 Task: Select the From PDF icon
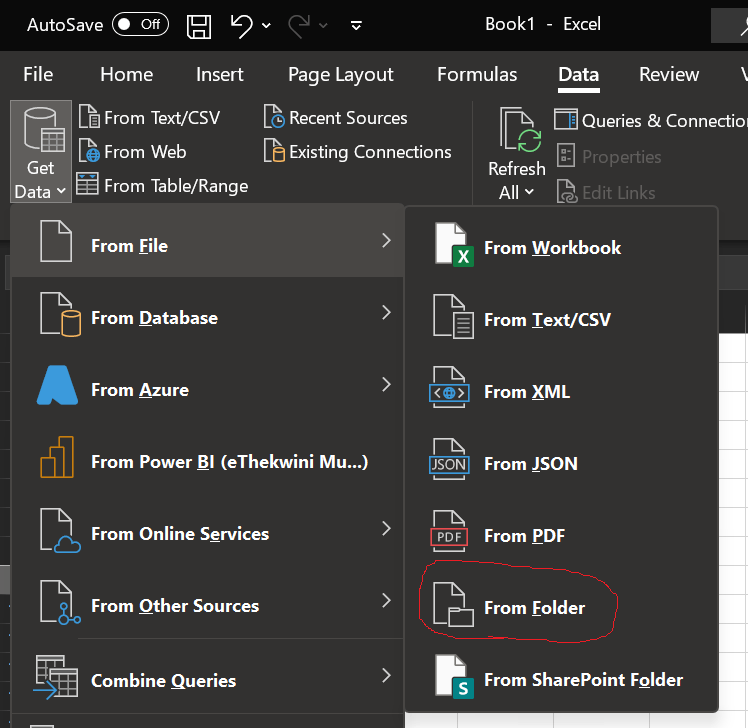pyautogui.click(x=449, y=536)
